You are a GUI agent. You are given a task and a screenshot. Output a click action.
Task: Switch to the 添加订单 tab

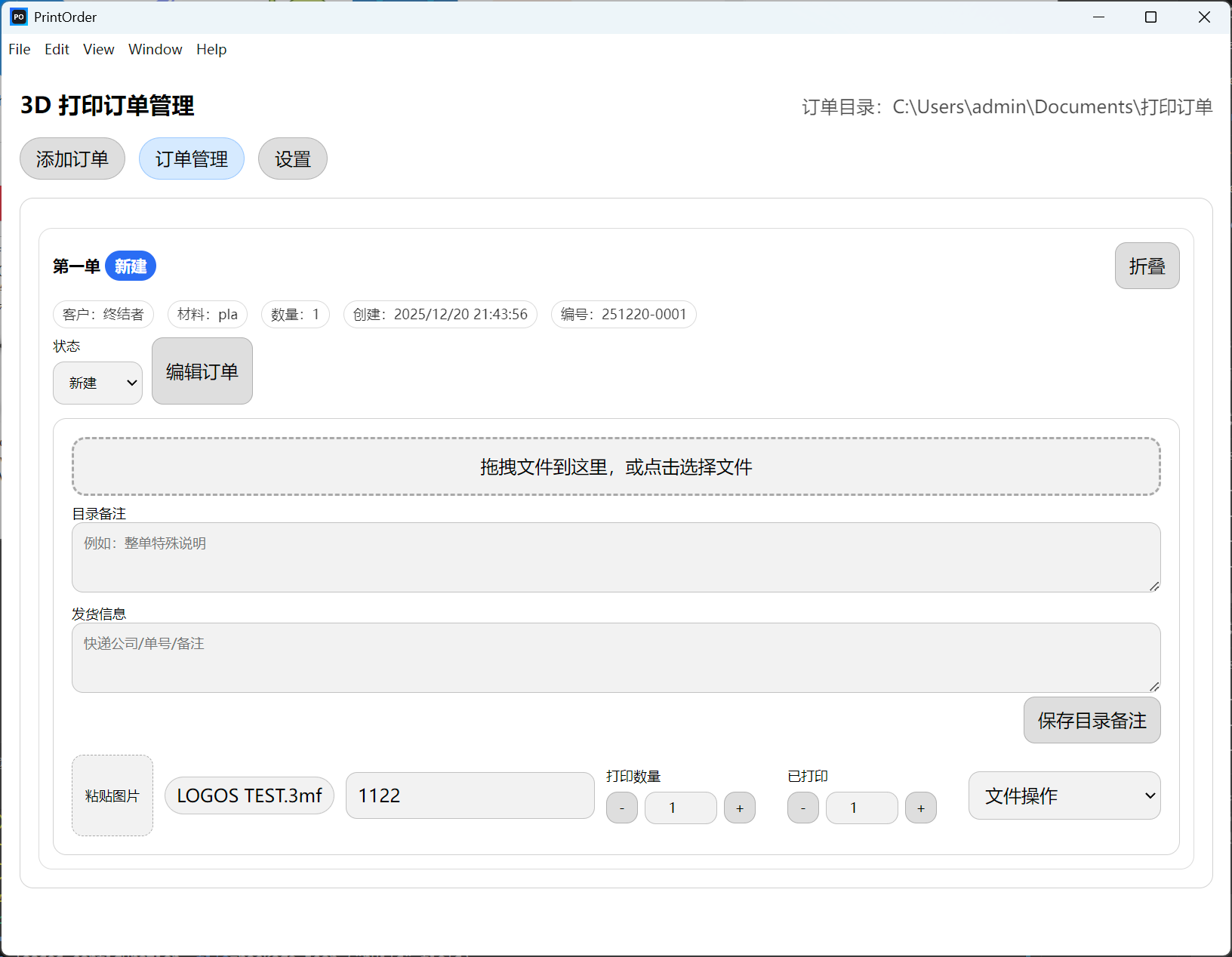tap(72, 158)
